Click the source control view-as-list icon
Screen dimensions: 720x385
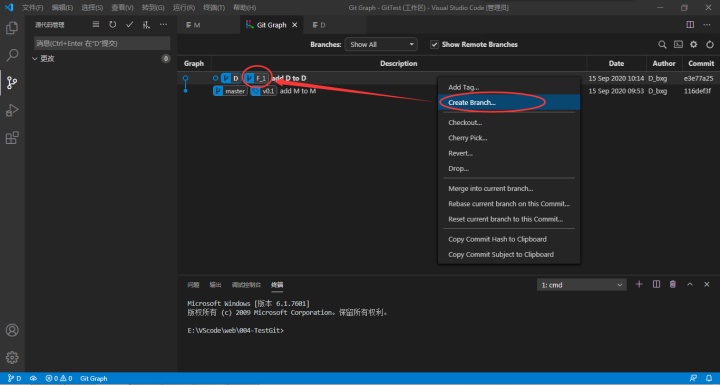[x=96, y=24]
